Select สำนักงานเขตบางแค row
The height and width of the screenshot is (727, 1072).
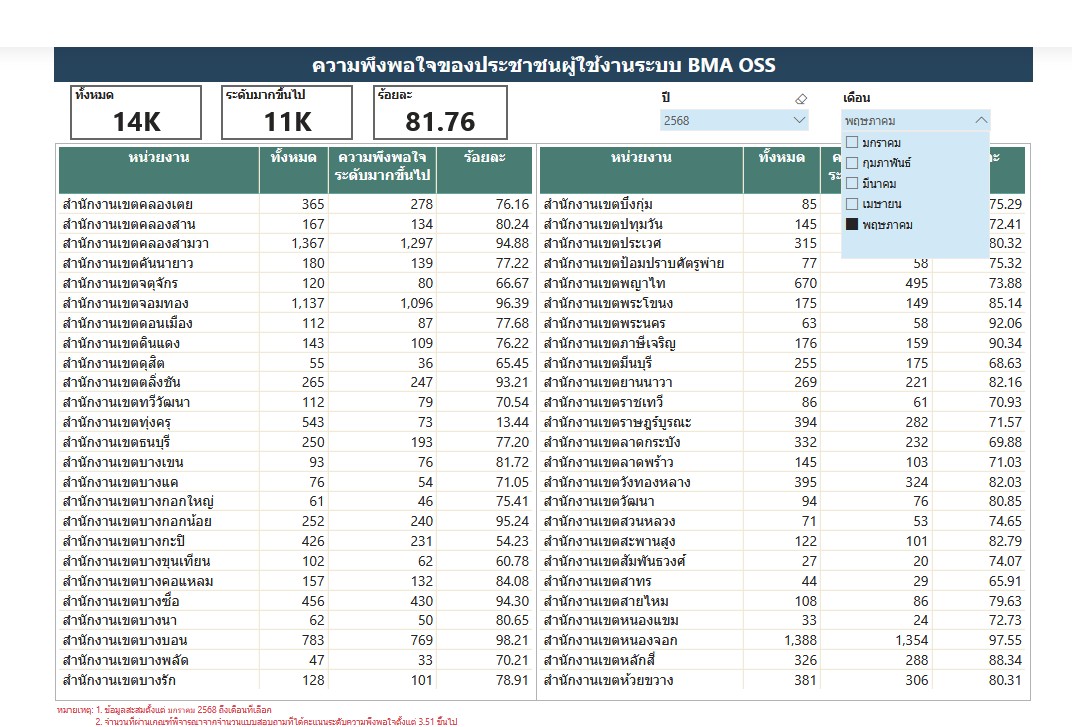tap(295, 481)
